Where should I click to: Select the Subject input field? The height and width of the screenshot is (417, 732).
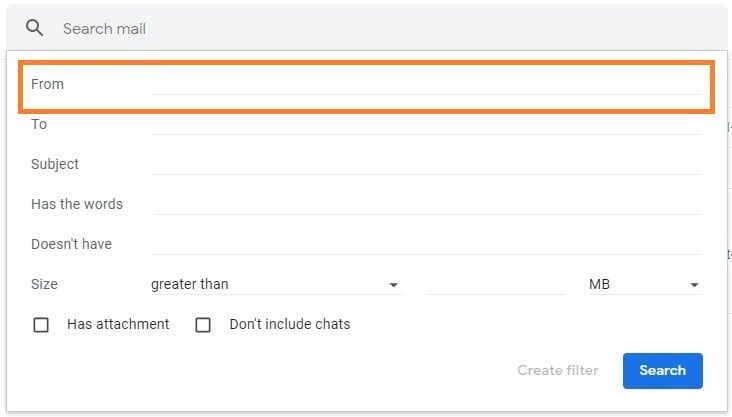426,164
